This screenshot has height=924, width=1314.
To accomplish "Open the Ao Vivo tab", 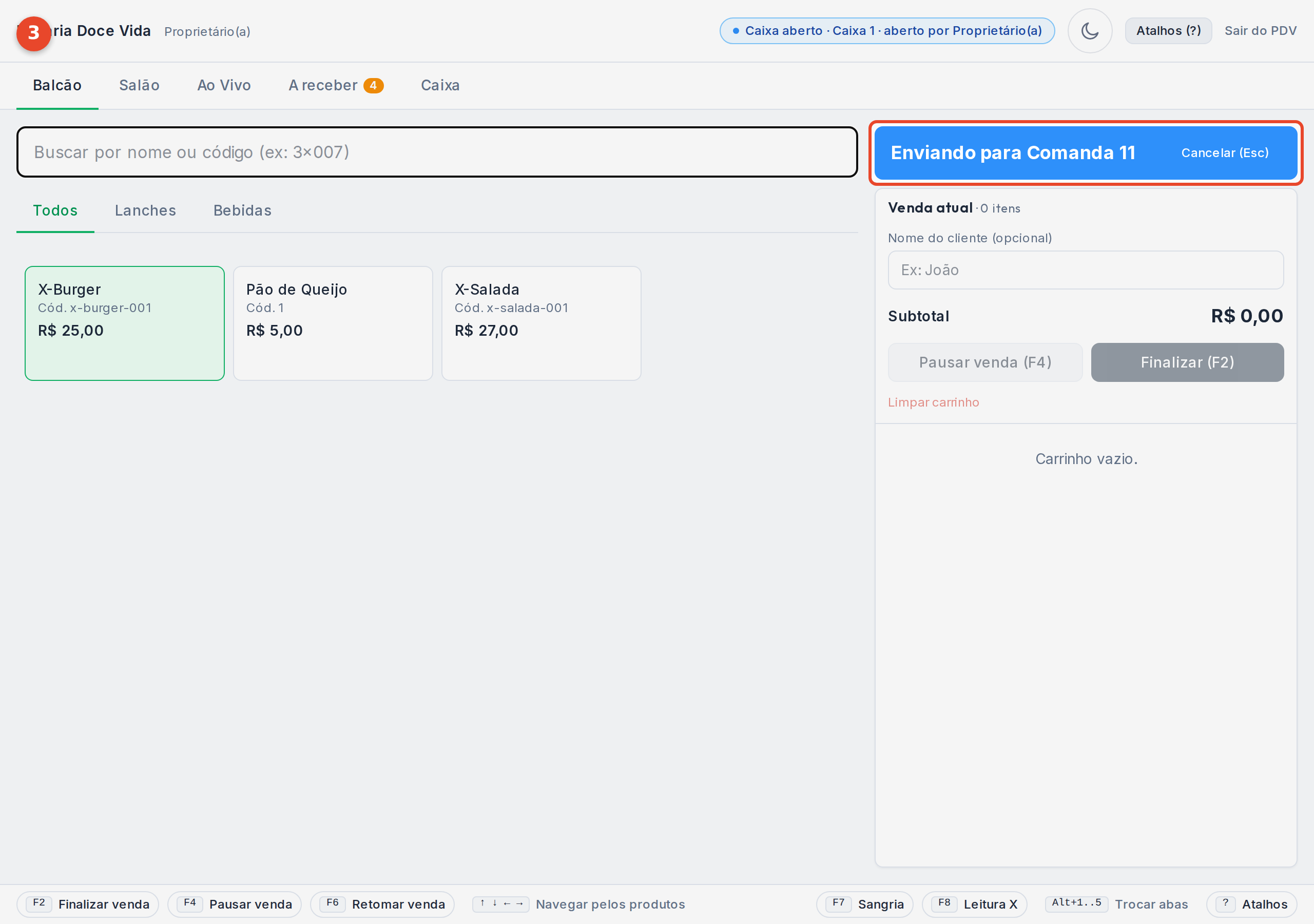I will tap(224, 85).
